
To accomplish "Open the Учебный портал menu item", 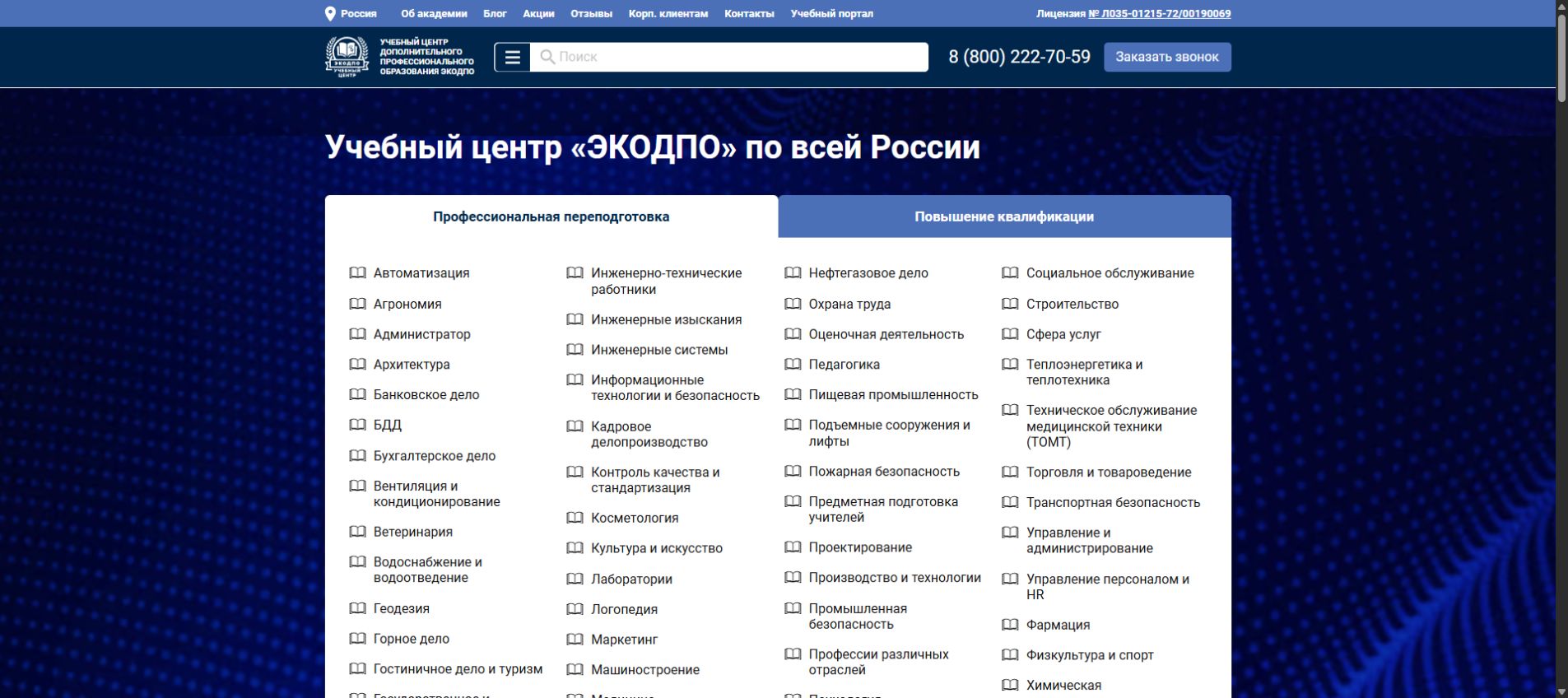I will point(832,14).
